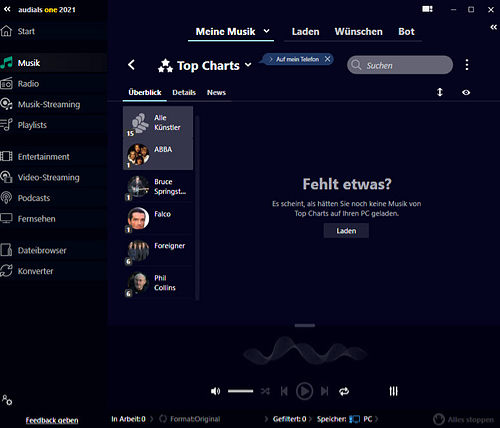Select Alle Künstler in artist list
500x428 pixels.
tap(158, 122)
